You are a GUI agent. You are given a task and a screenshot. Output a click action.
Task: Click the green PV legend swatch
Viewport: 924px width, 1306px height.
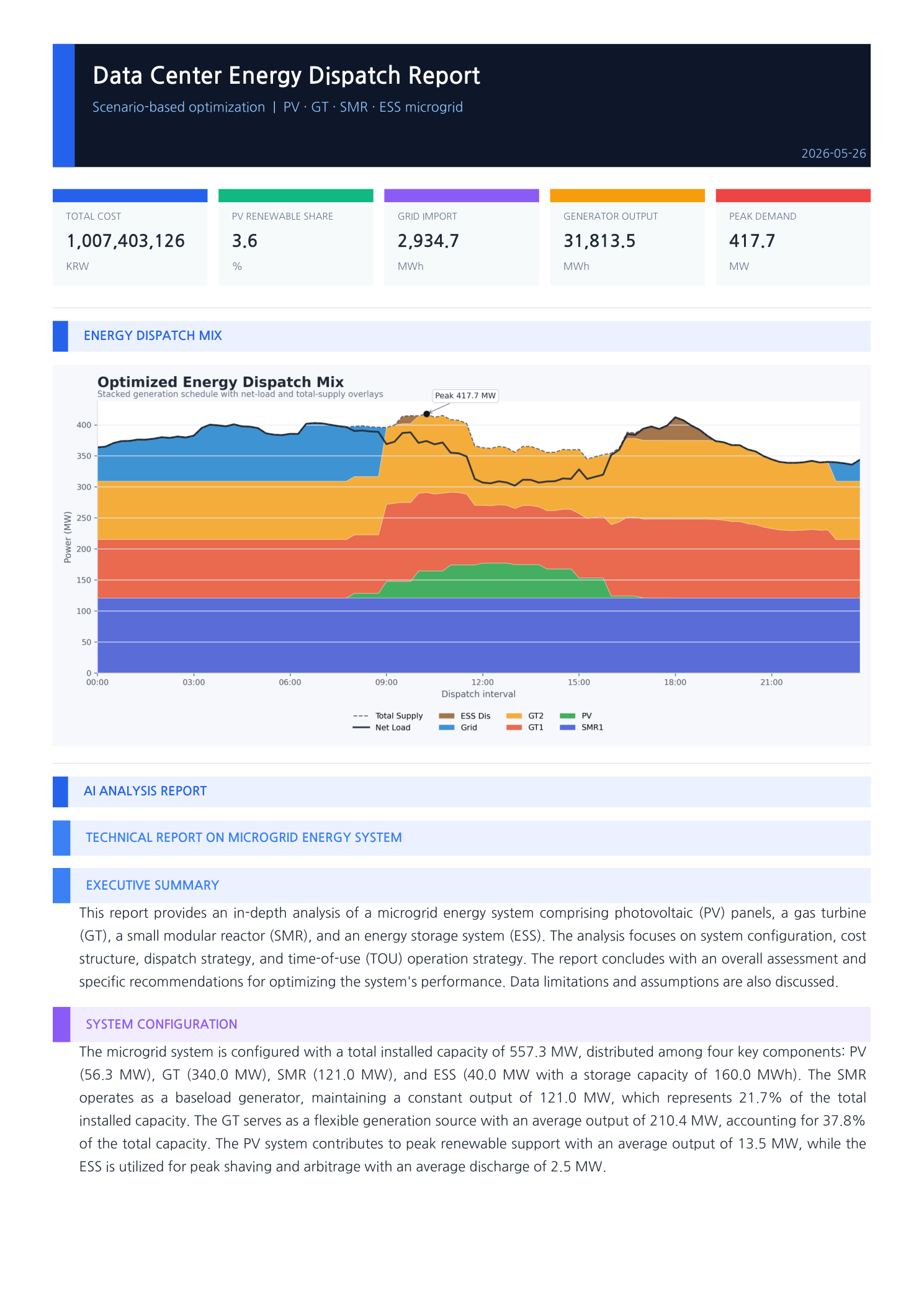(x=567, y=716)
